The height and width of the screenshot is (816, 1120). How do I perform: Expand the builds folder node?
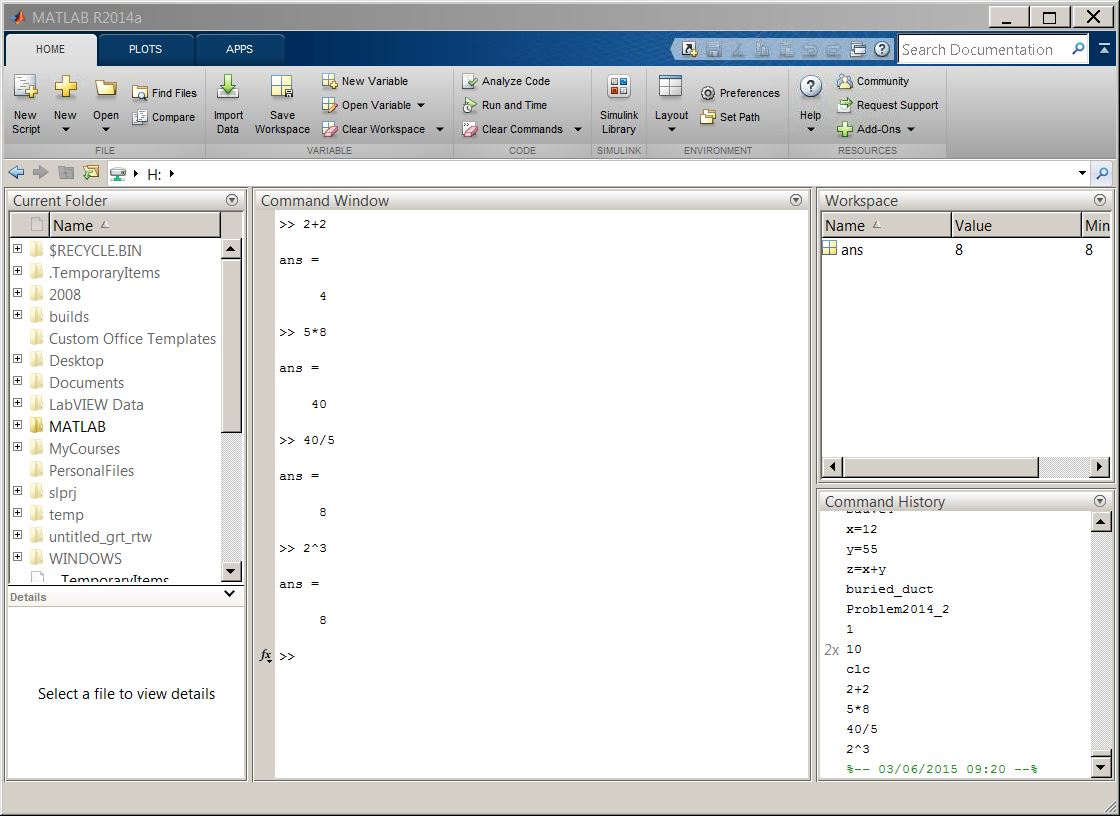pyautogui.click(x=18, y=315)
